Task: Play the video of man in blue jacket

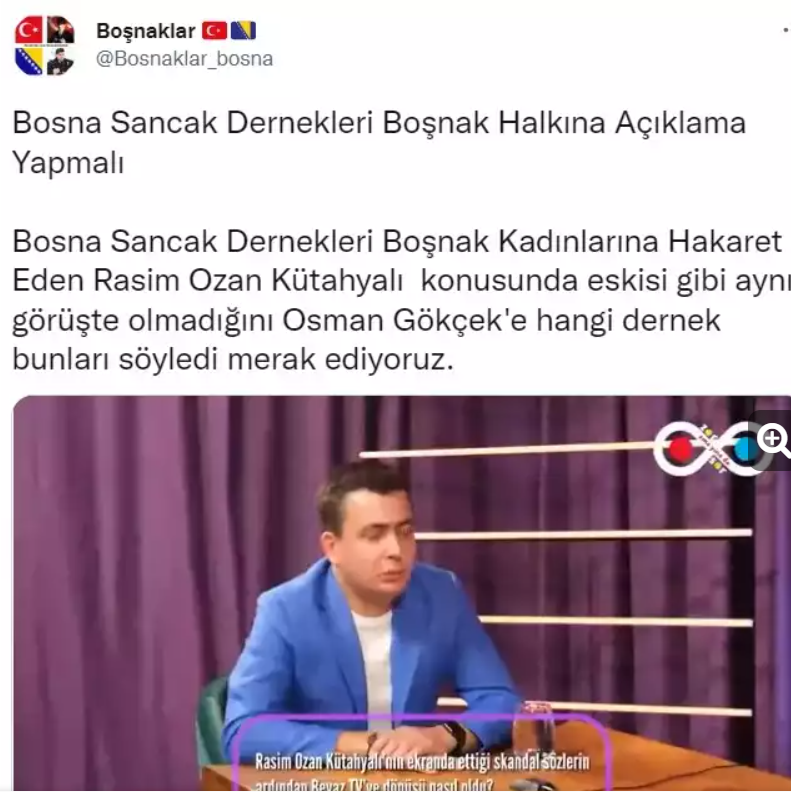Action: coord(402,593)
